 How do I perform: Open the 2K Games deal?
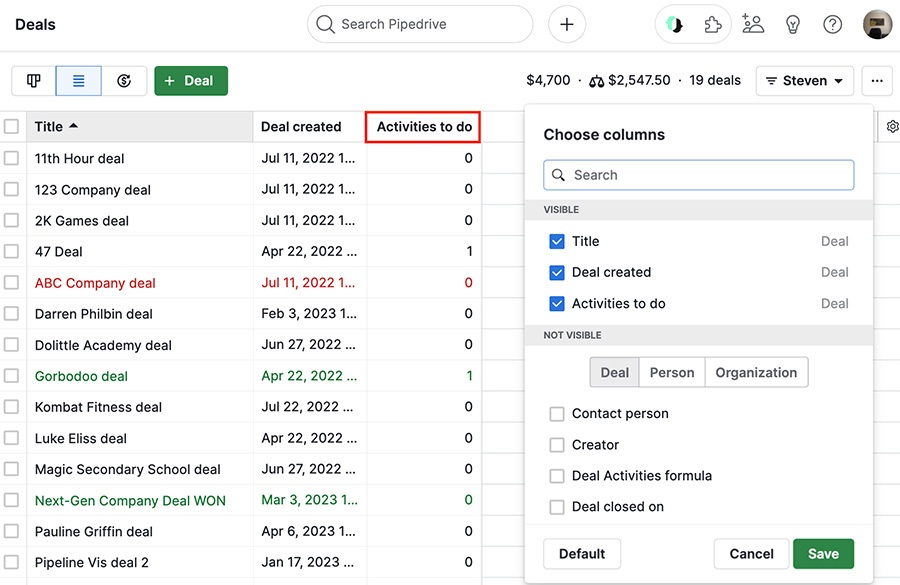[x=82, y=221]
